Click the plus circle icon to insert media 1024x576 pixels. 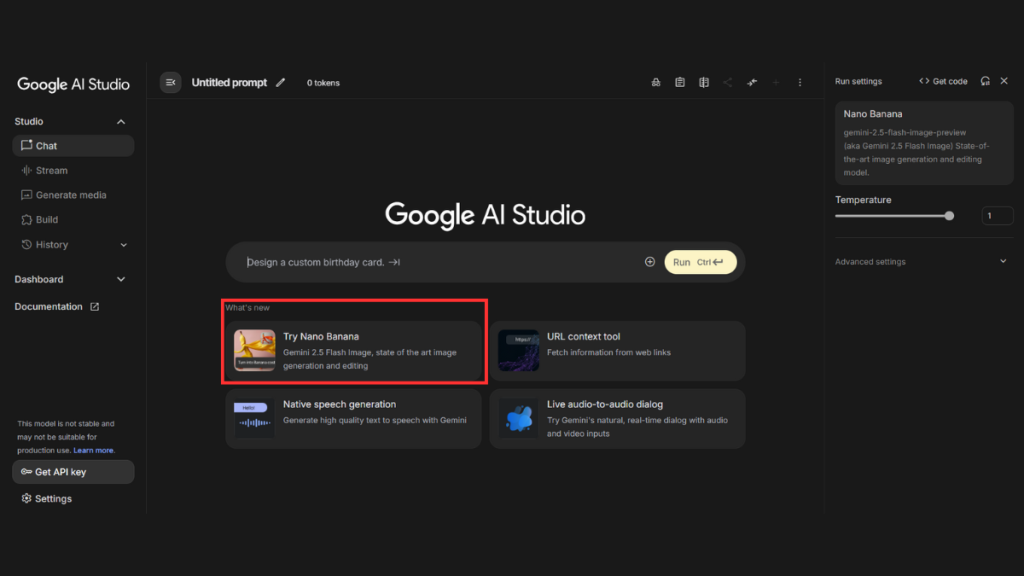tap(650, 262)
